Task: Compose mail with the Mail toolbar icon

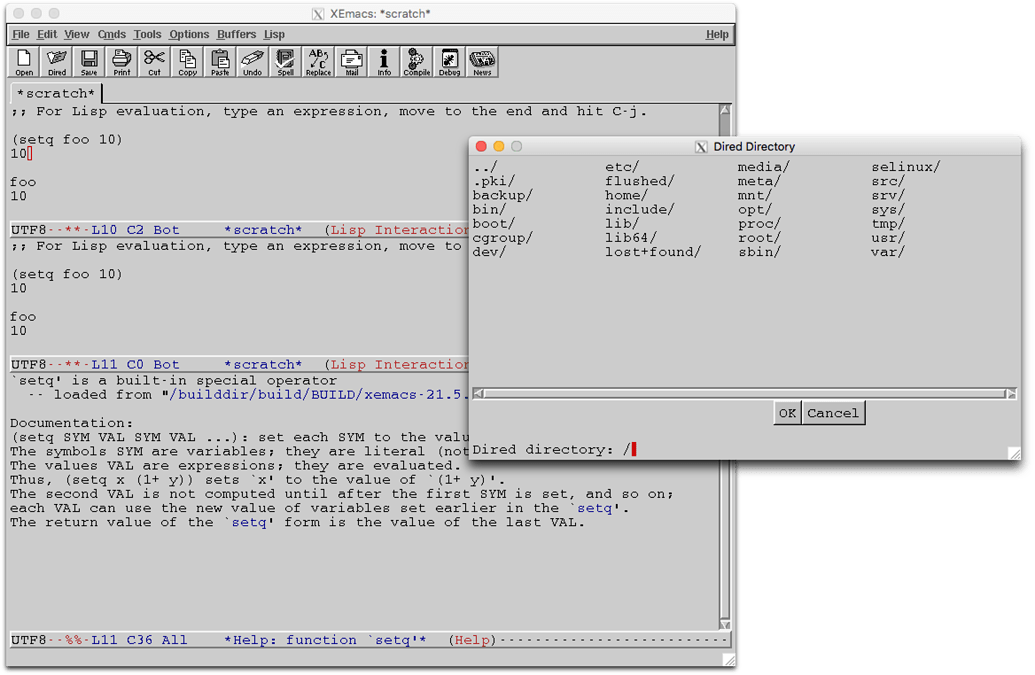Action: point(350,61)
